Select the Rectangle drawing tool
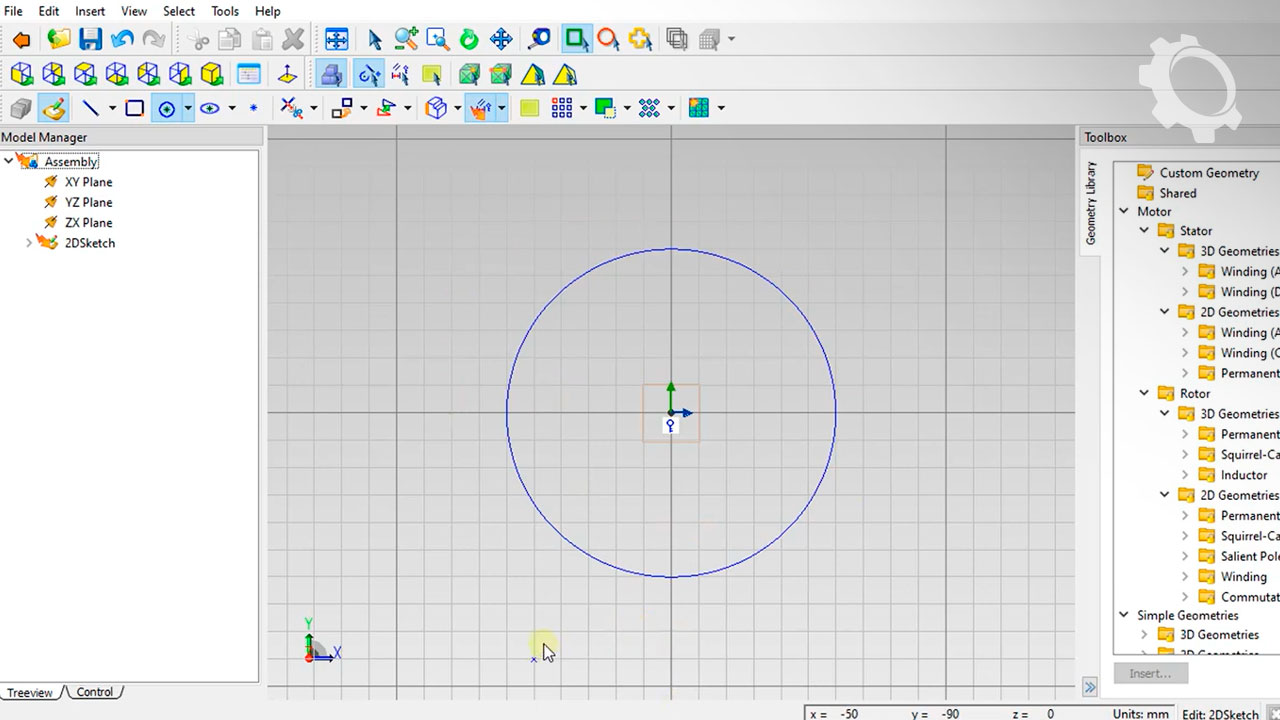Viewport: 1280px width, 720px height. [134, 108]
